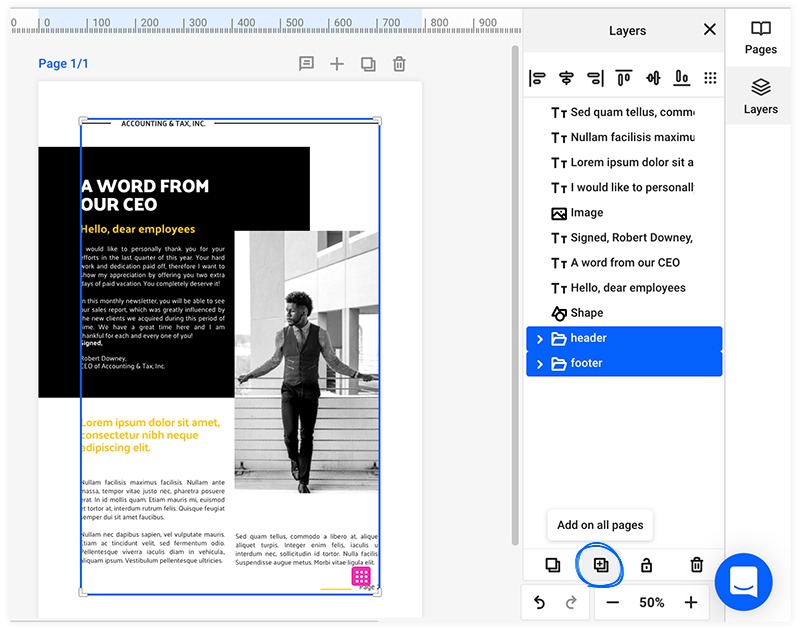
Task: Expand the footer folder layer
Action: 540,364
